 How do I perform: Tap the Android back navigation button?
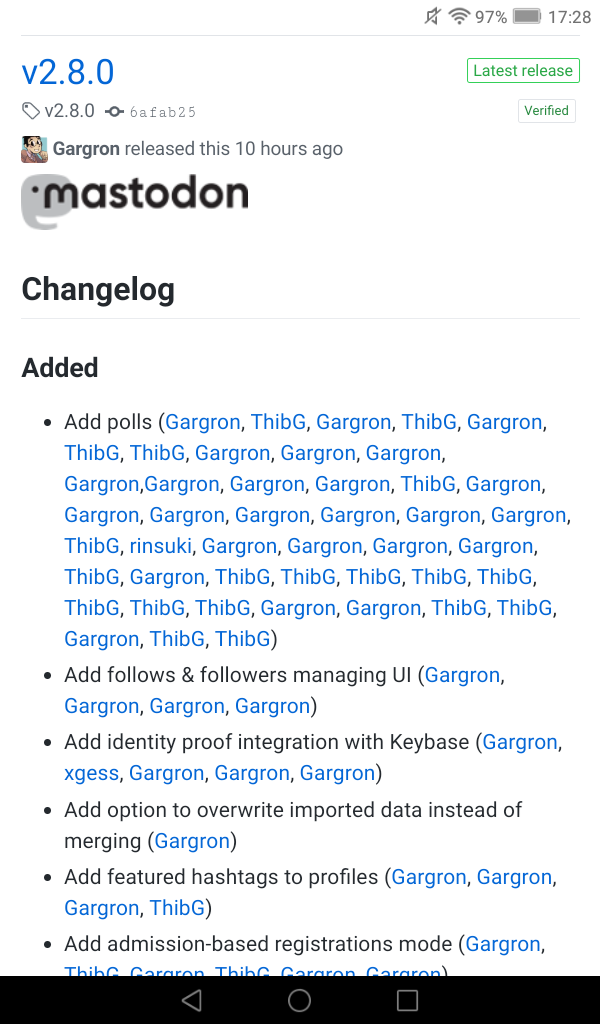click(192, 1000)
